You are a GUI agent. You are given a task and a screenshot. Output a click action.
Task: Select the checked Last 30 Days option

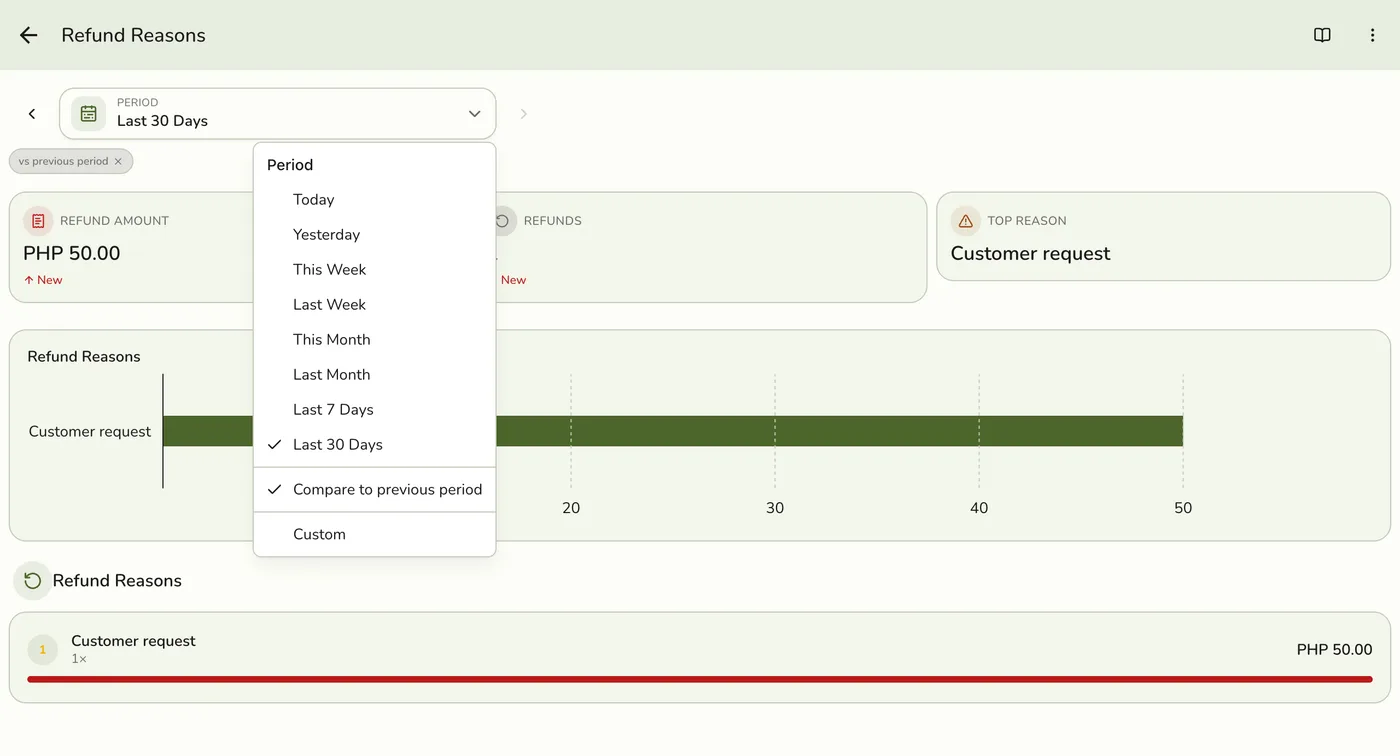[x=375, y=445]
